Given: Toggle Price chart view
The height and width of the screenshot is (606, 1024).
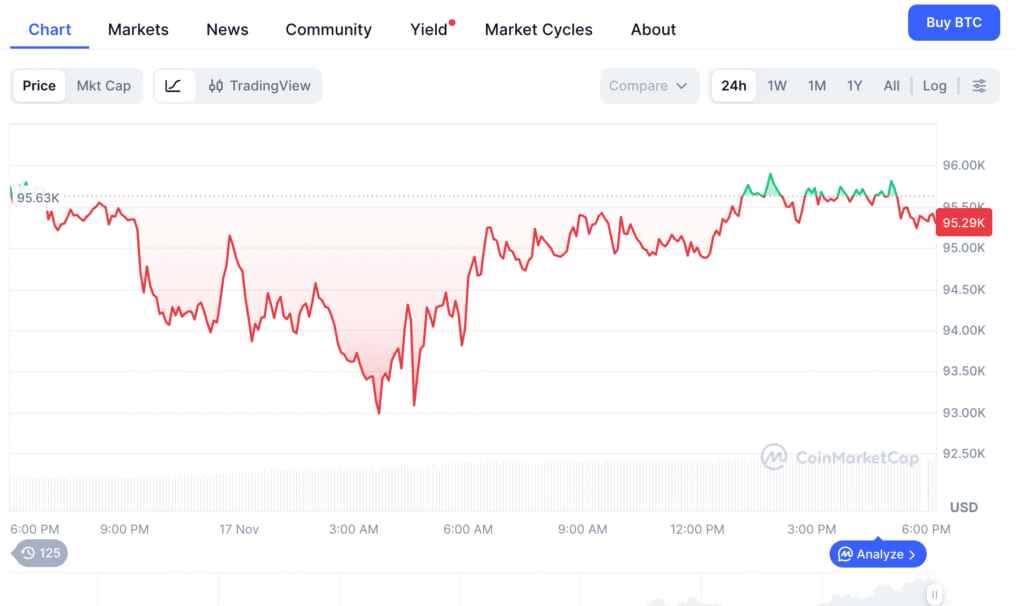Looking at the screenshot, I should (39, 86).
